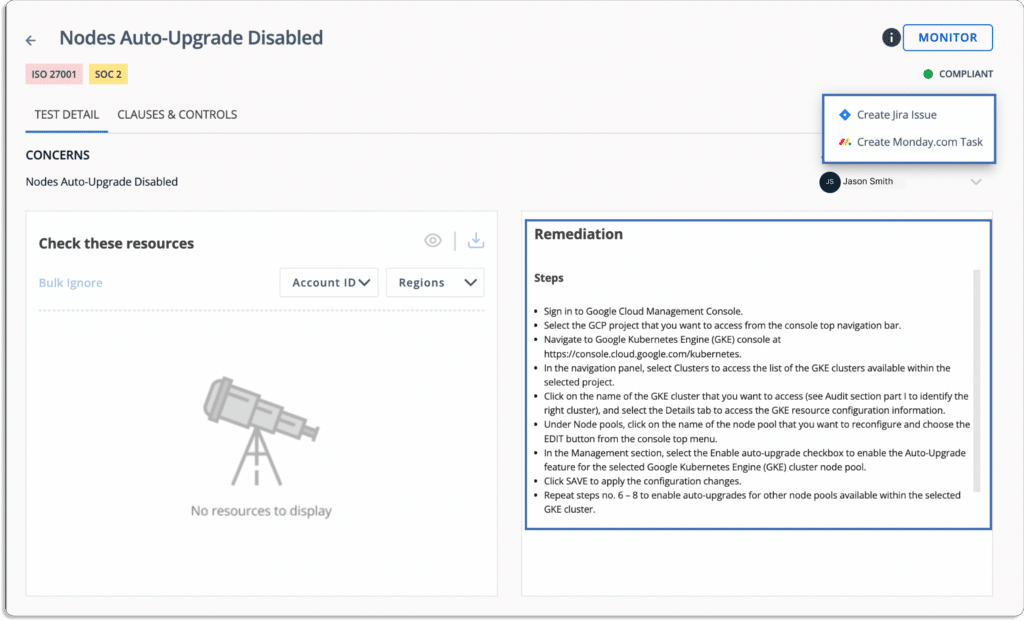The width and height of the screenshot is (1024, 621).
Task: Expand the Jason Smith assignee dropdown
Action: click(976, 182)
